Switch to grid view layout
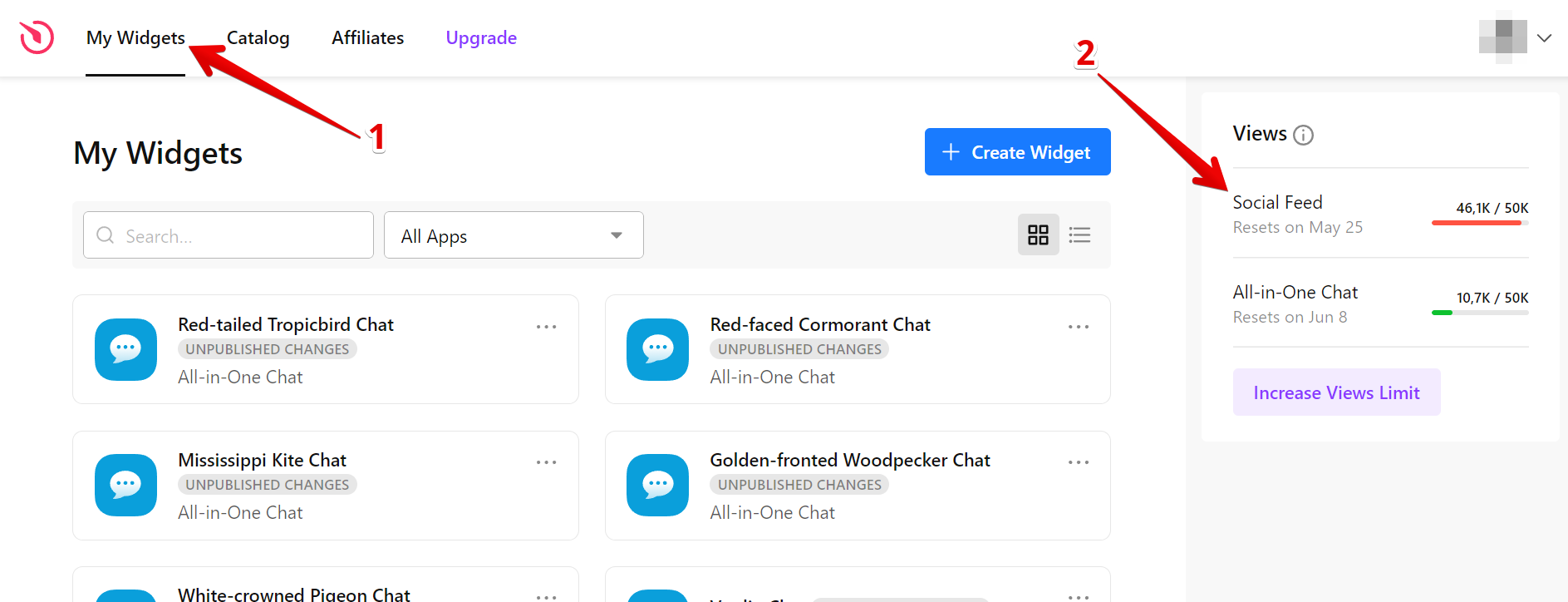 click(x=1039, y=234)
